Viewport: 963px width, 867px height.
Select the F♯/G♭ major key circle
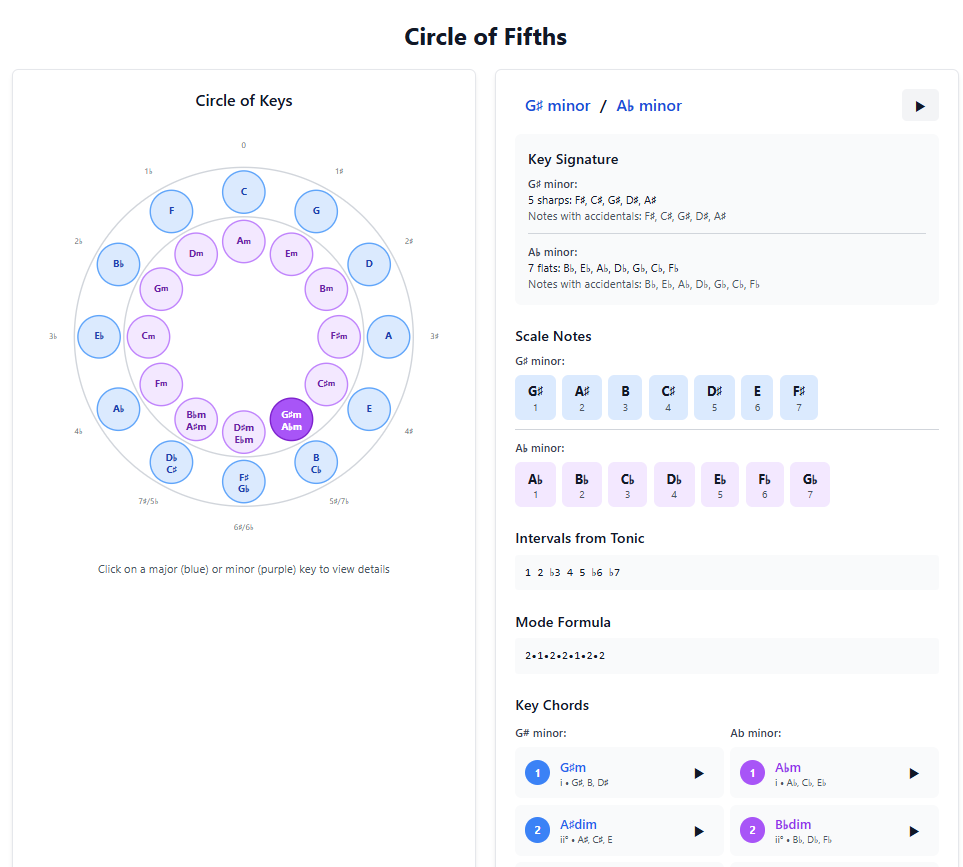(243, 482)
